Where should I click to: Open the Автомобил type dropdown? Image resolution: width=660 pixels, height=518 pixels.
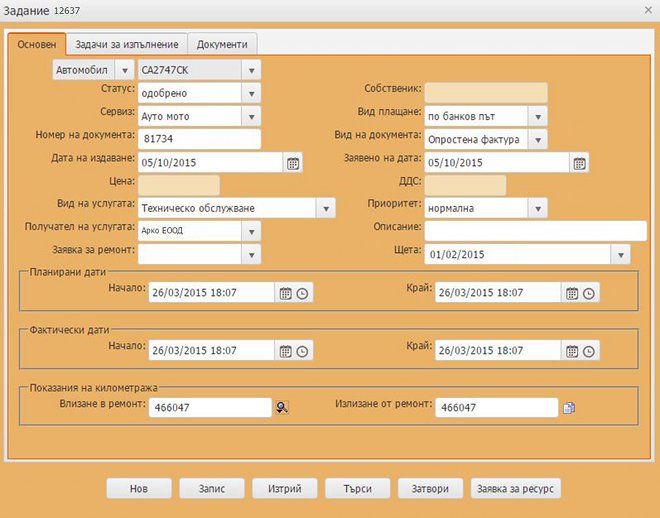tap(123, 70)
